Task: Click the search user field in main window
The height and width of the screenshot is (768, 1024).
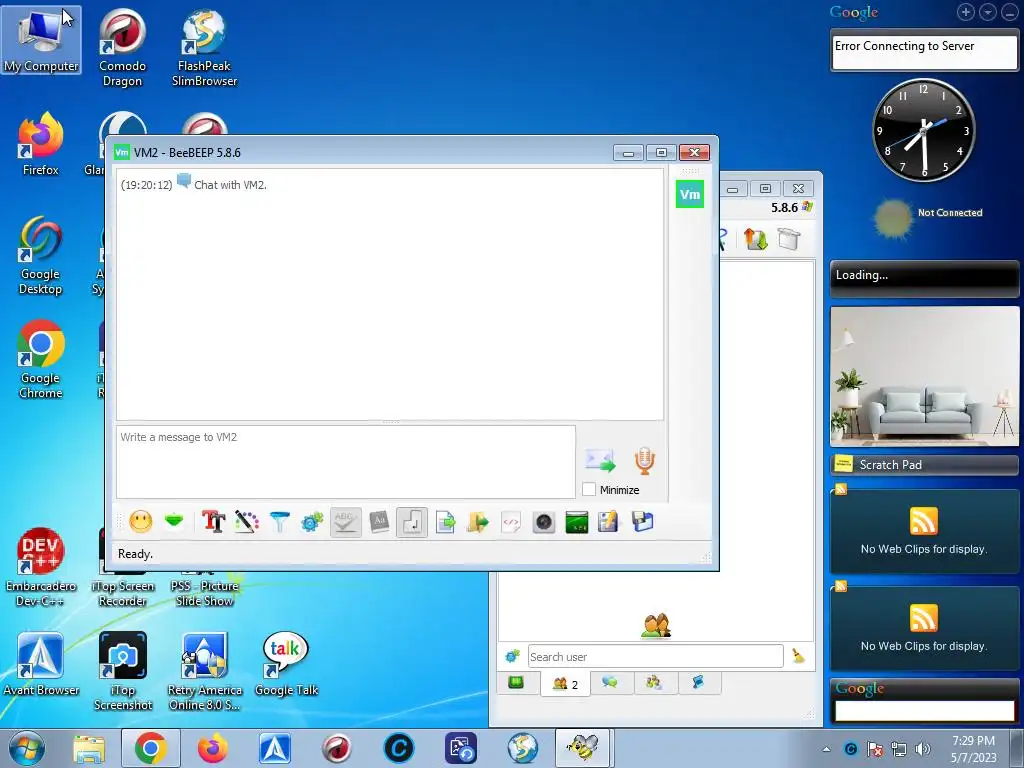Action: tap(655, 656)
